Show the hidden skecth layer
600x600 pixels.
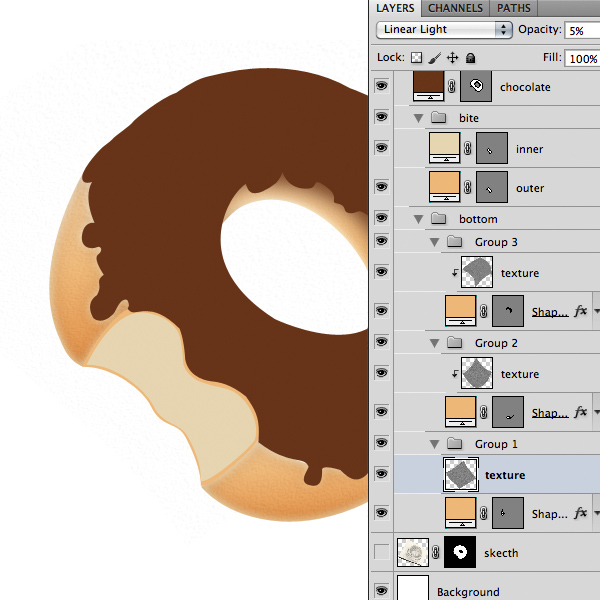pyautogui.click(x=381, y=552)
